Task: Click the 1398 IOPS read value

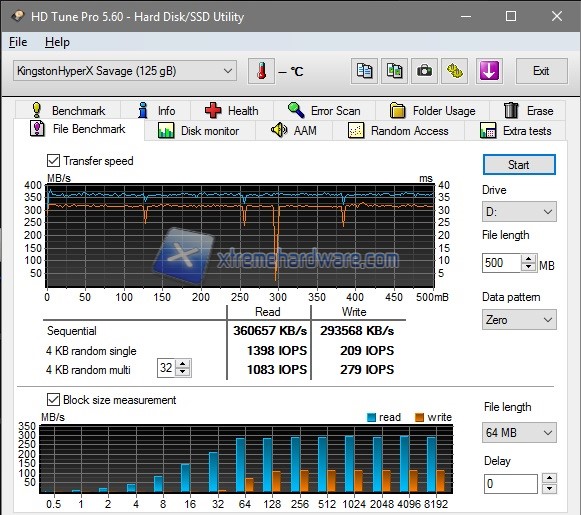Action: pos(277,350)
